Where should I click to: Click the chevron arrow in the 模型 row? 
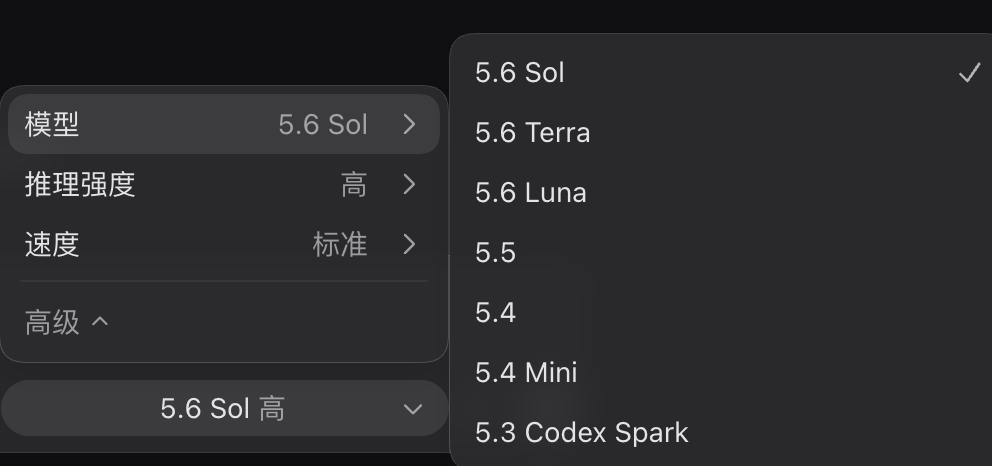tap(409, 124)
